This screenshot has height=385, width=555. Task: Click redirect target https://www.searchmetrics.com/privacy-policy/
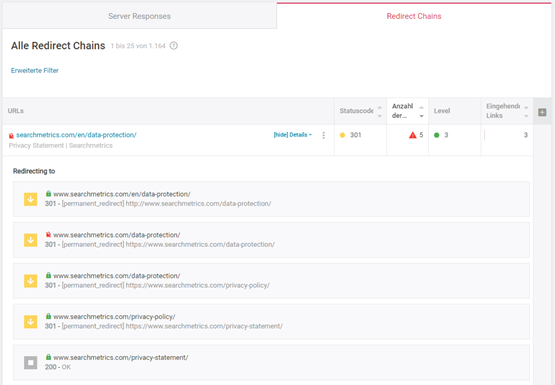(198, 285)
